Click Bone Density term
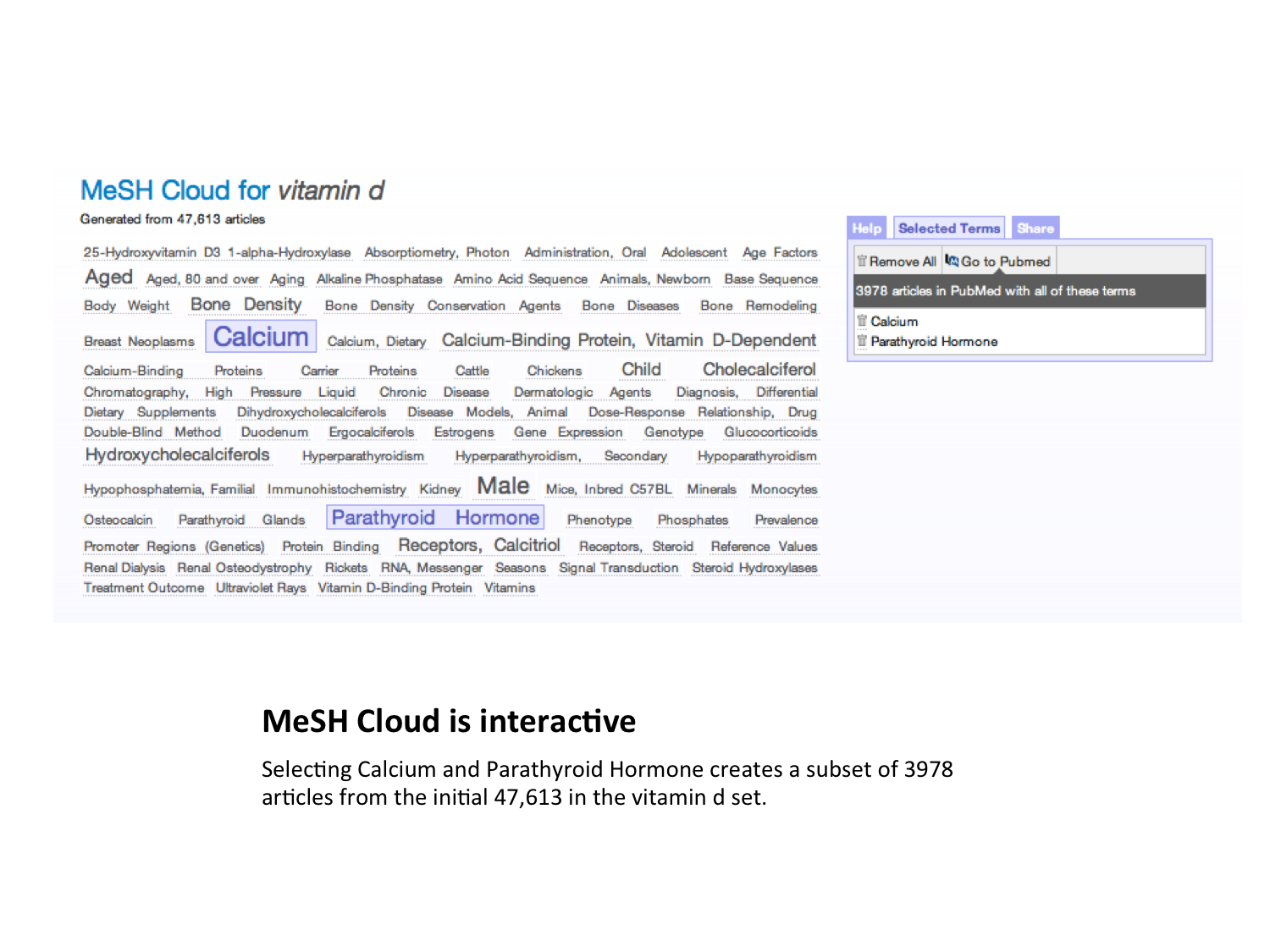The height and width of the screenshot is (952, 1270). click(246, 304)
